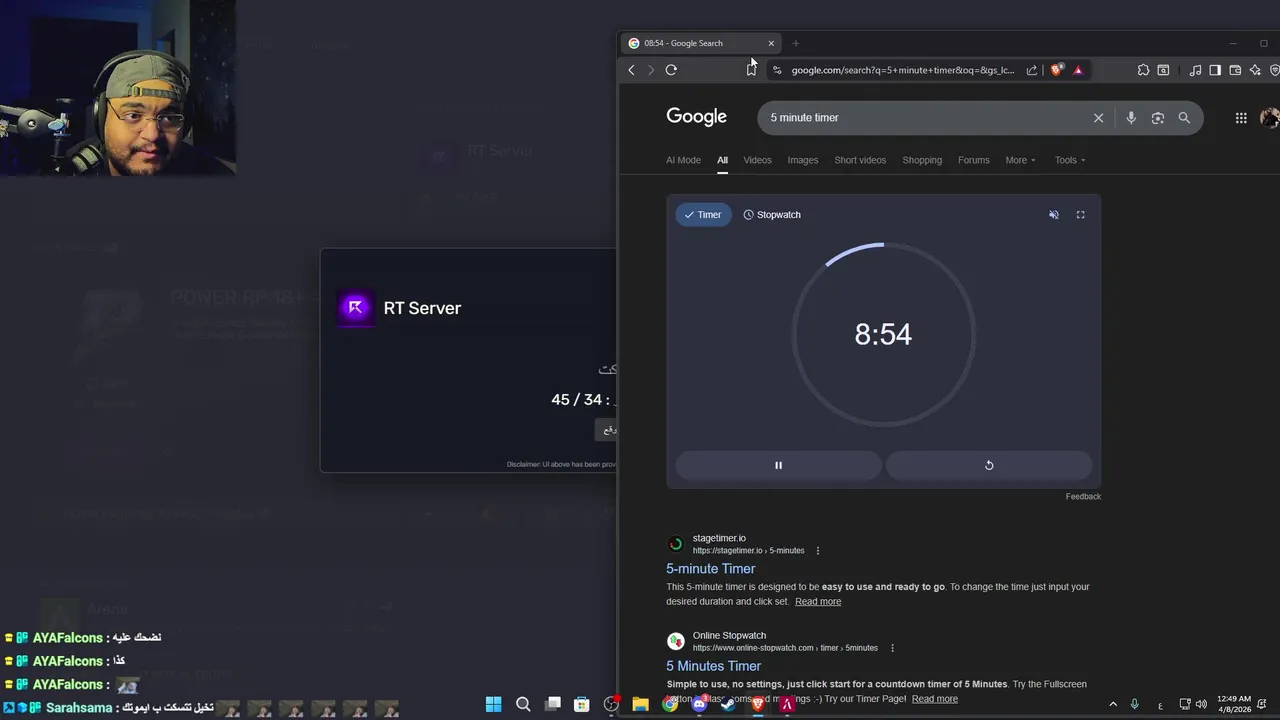Image resolution: width=1280 pixels, height=720 pixels.
Task: Click Read more on stagetimer snippet
Action: (818, 602)
